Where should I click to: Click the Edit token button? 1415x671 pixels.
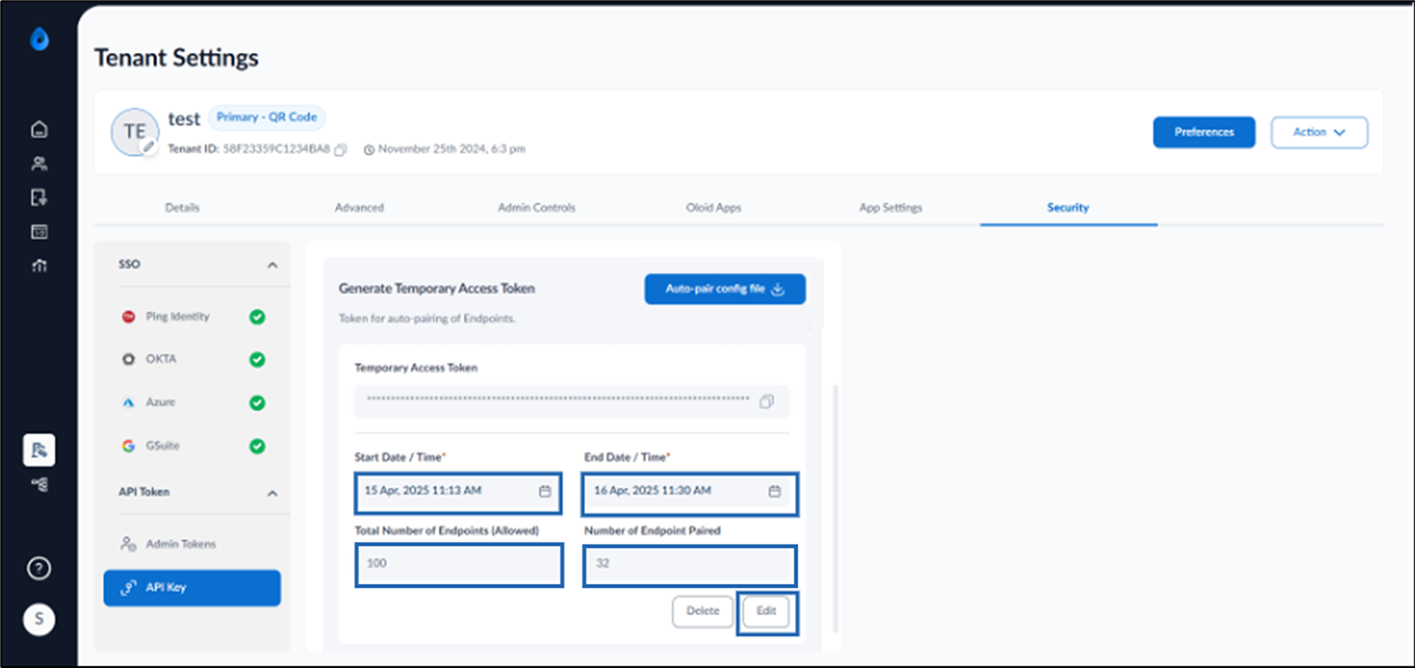[766, 611]
